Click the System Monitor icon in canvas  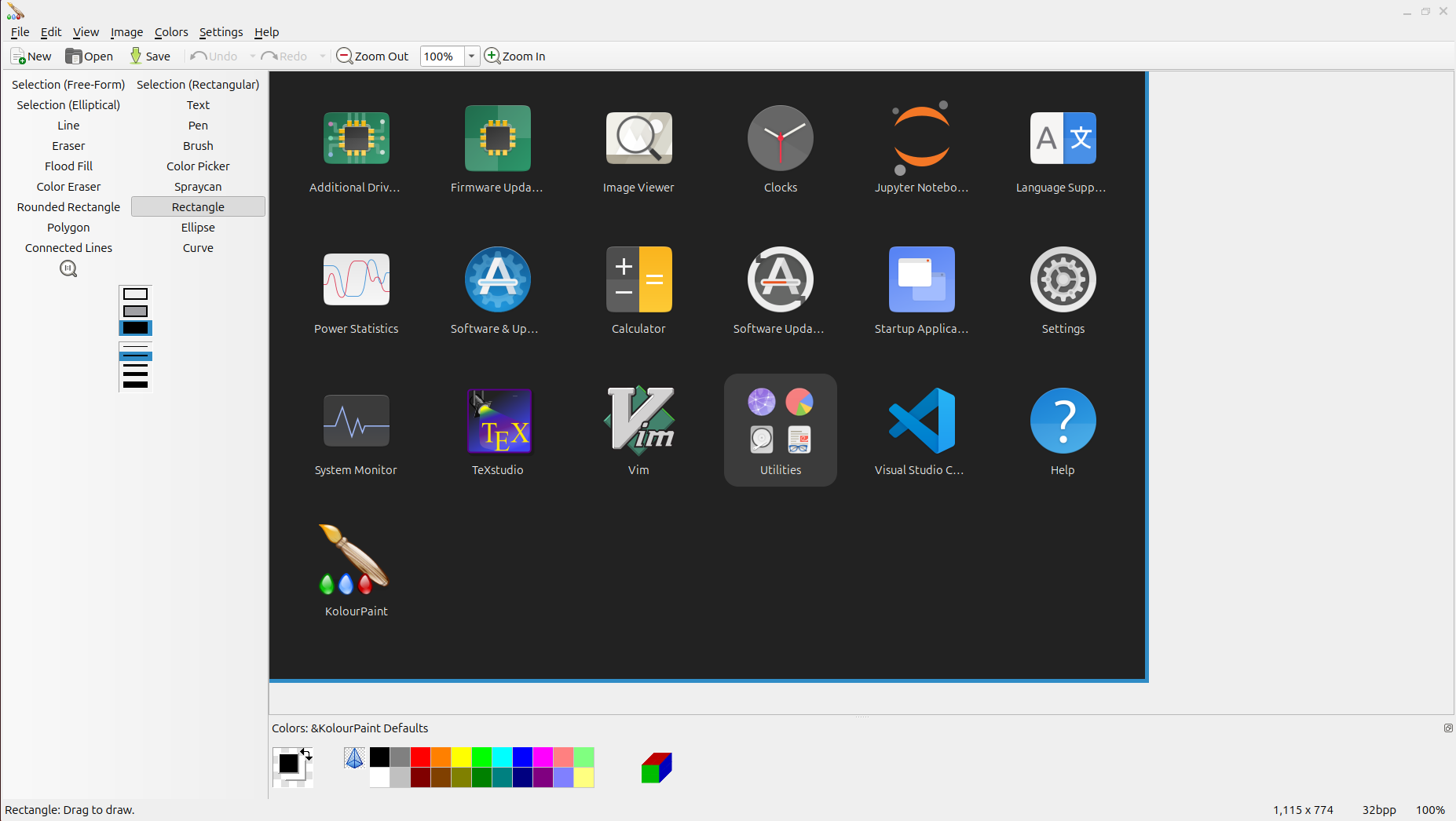tap(357, 421)
